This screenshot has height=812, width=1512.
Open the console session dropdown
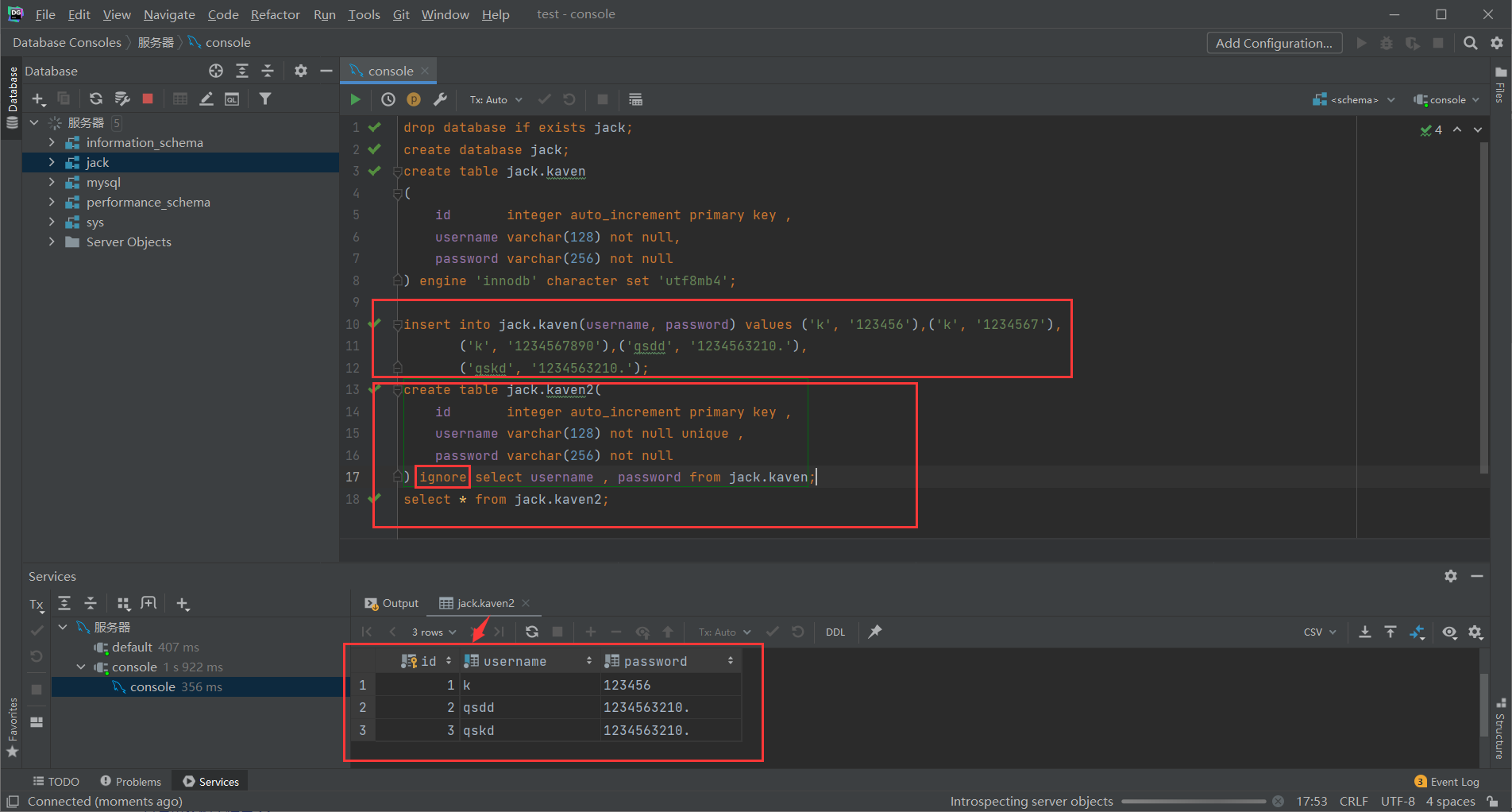point(1447,99)
